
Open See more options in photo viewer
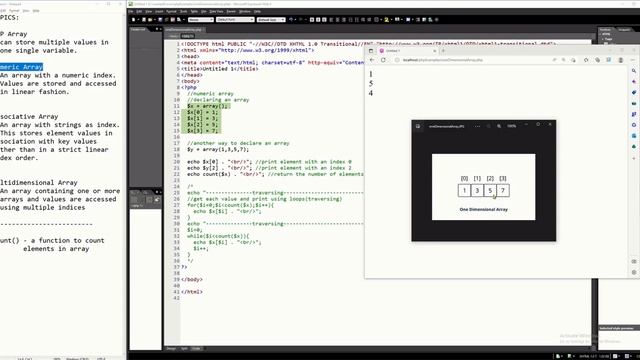[478, 126]
